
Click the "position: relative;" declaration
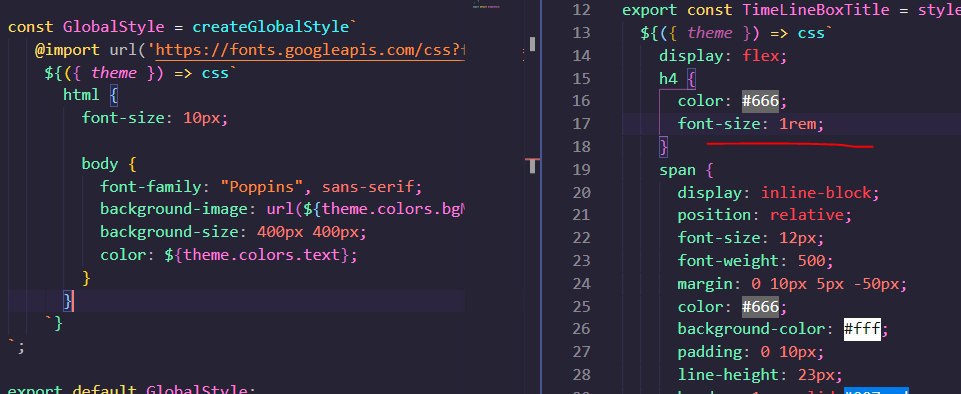click(x=765, y=215)
